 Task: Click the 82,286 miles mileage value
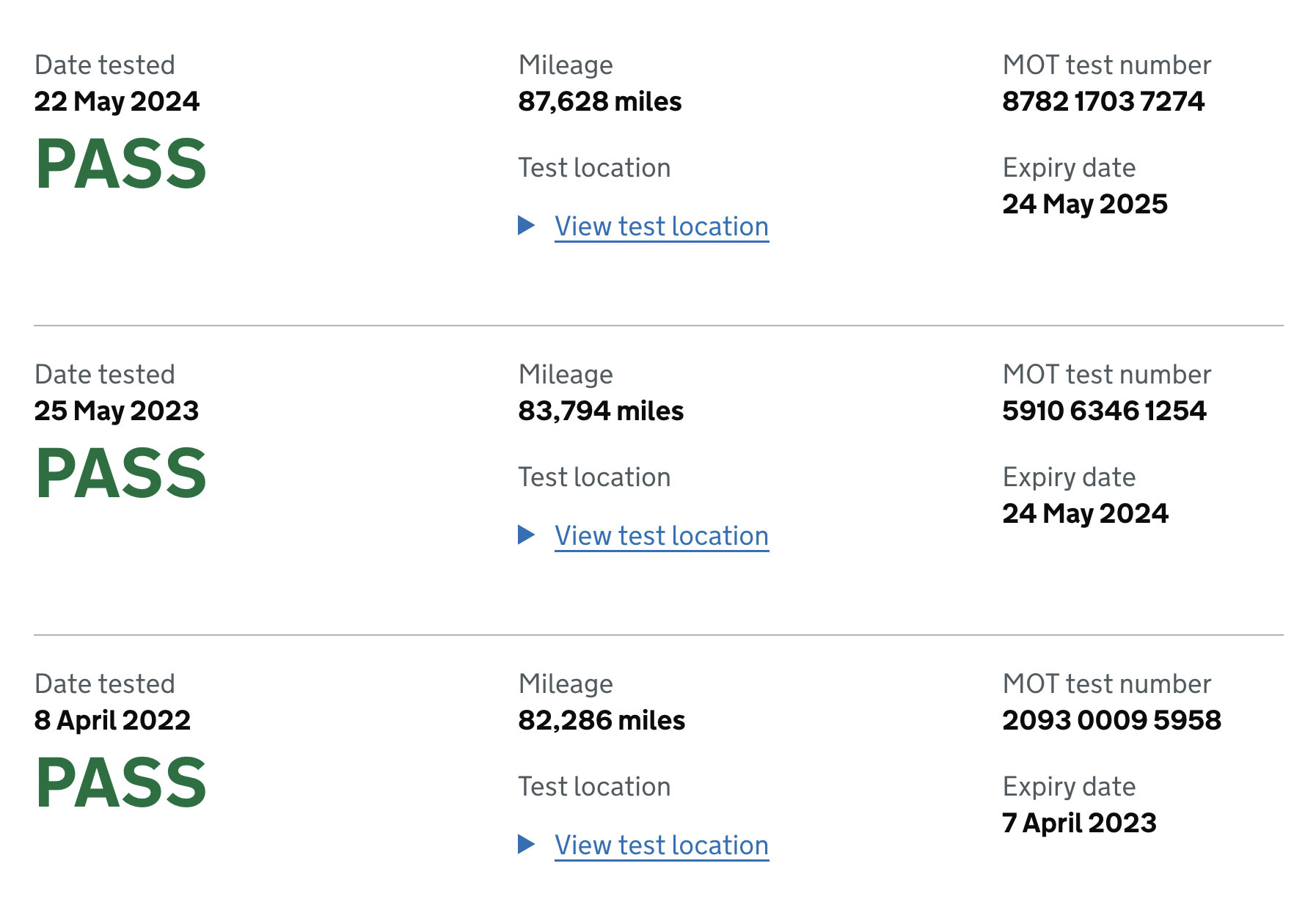click(x=602, y=720)
